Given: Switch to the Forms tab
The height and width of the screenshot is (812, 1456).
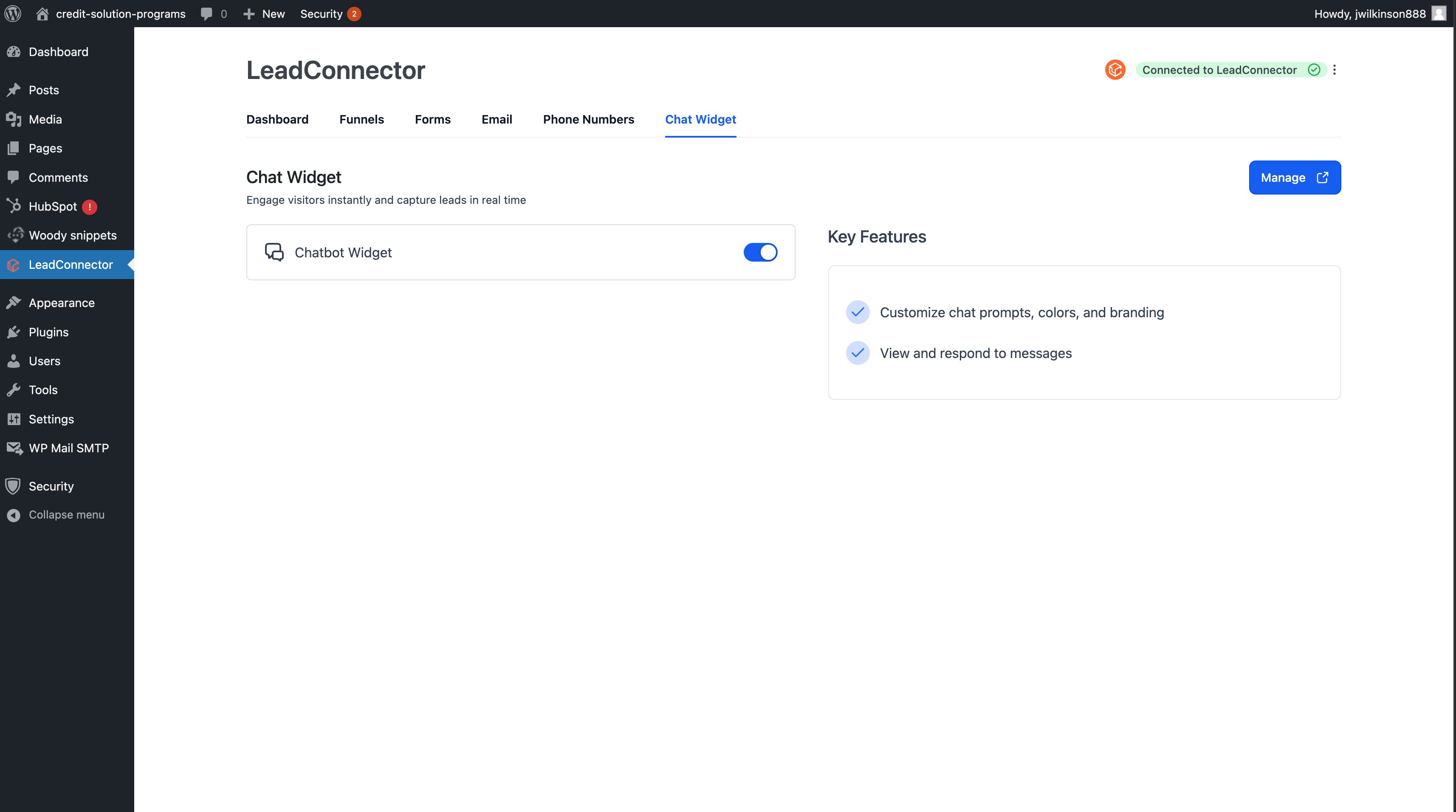Looking at the screenshot, I should tap(432, 119).
